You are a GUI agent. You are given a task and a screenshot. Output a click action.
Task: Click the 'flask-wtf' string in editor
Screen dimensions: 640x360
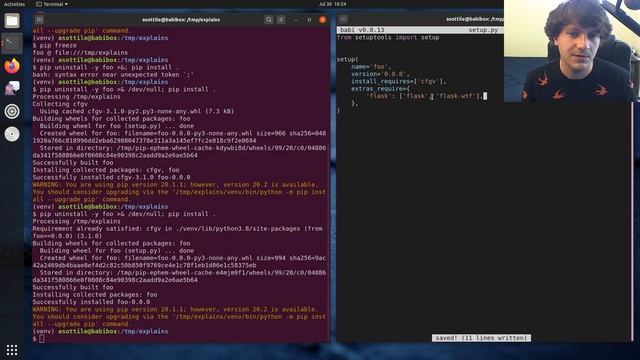pos(456,96)
